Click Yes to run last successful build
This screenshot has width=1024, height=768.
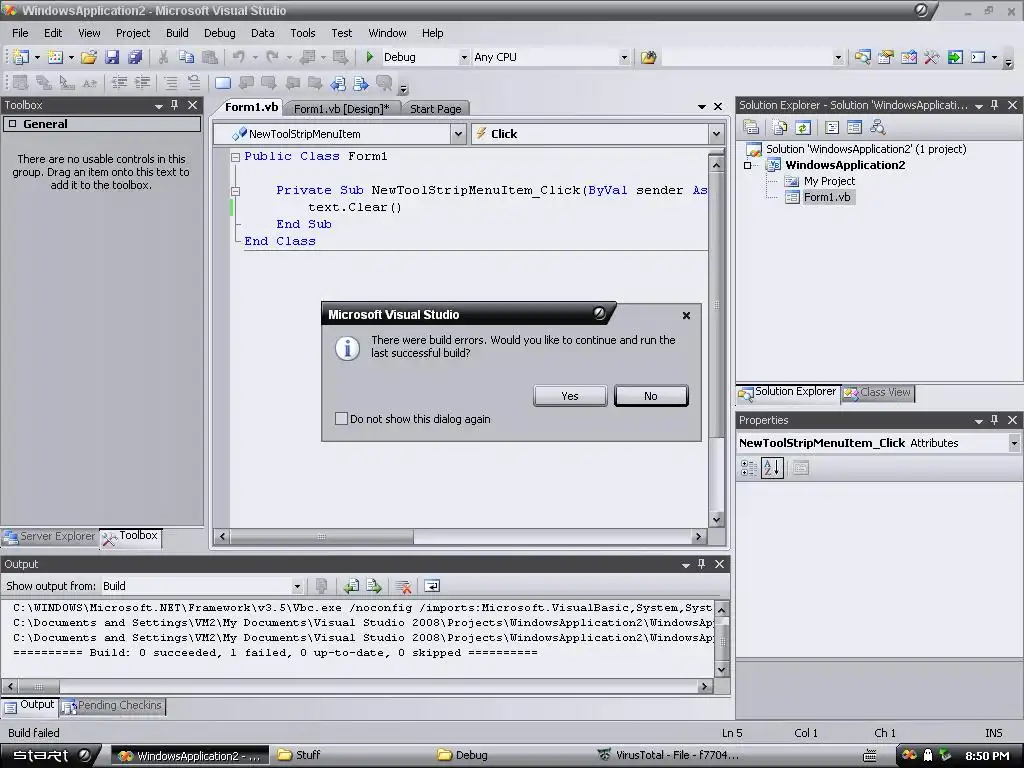569,396
